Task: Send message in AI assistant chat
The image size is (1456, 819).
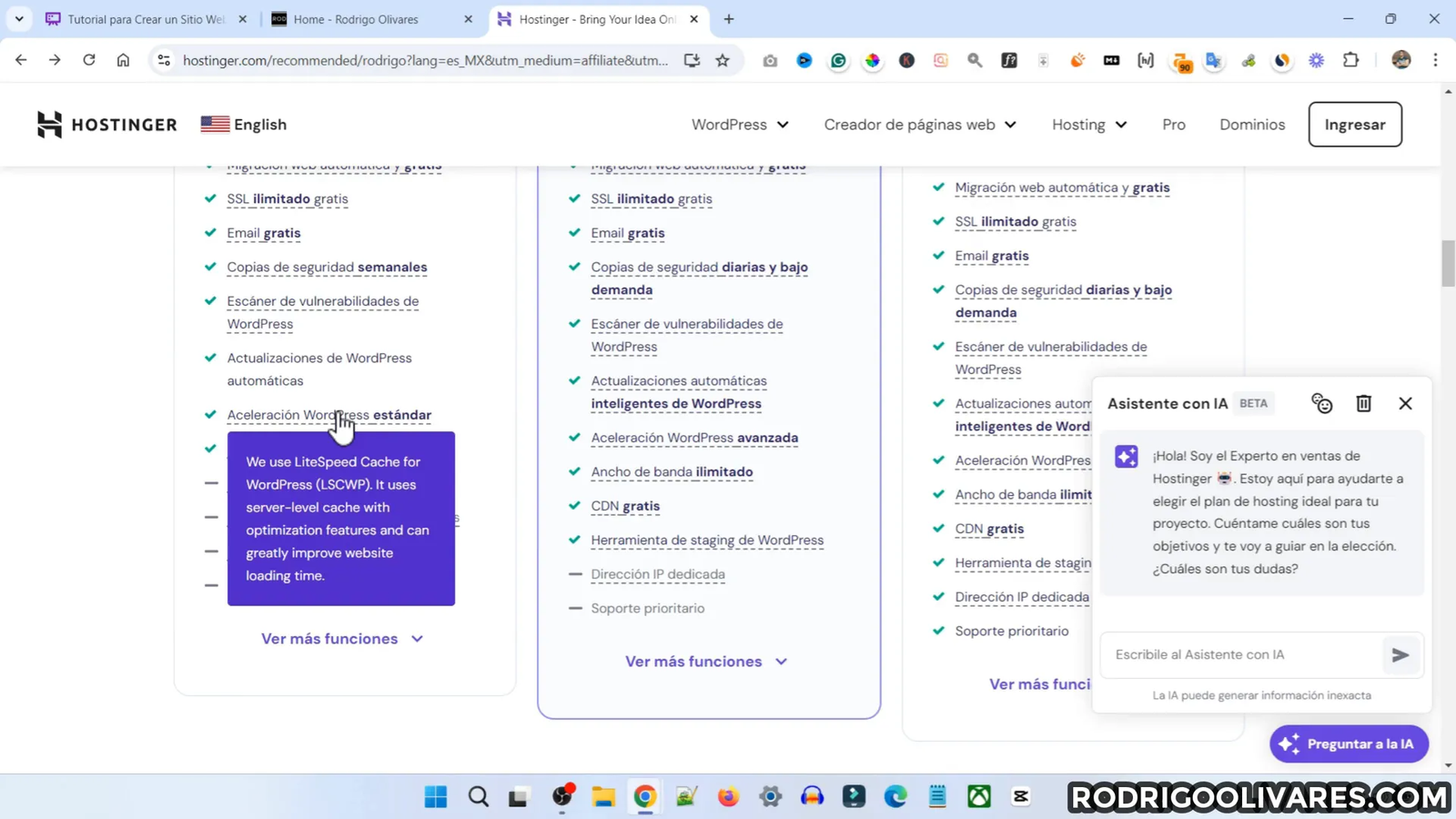Action: [x=1400, y=655]
